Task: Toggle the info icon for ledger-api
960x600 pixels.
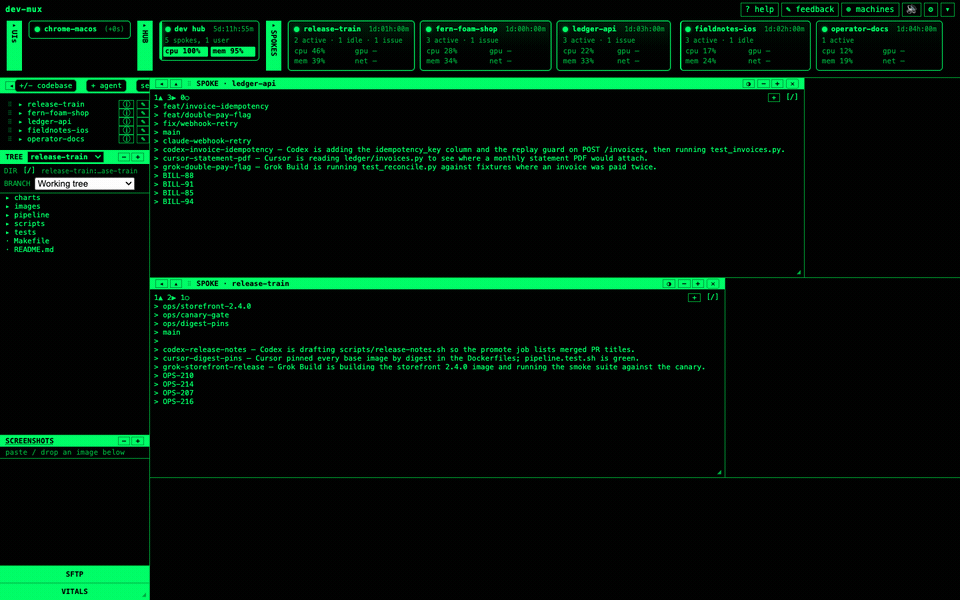Action: [126, 122]
